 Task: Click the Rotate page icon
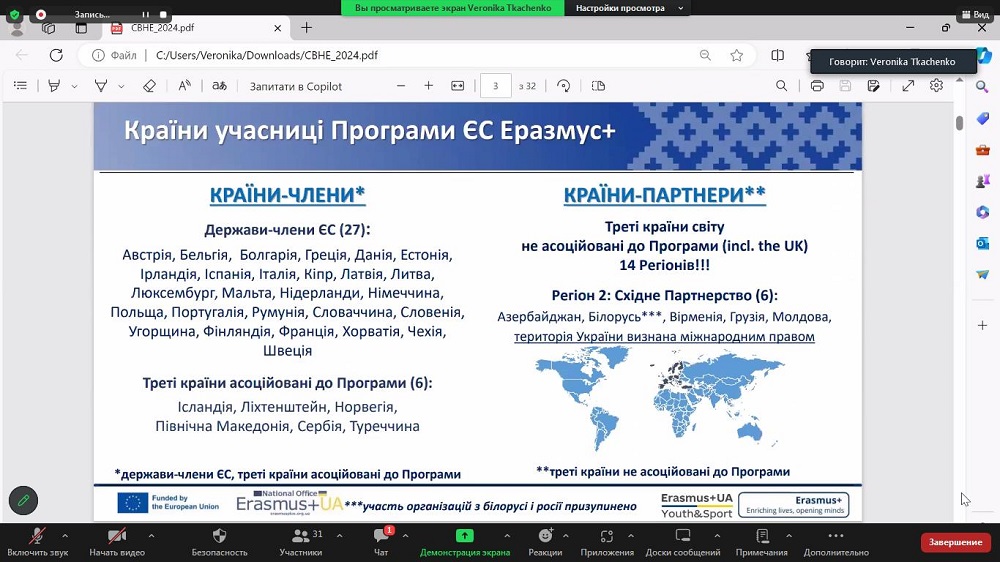tap(563, 86)
